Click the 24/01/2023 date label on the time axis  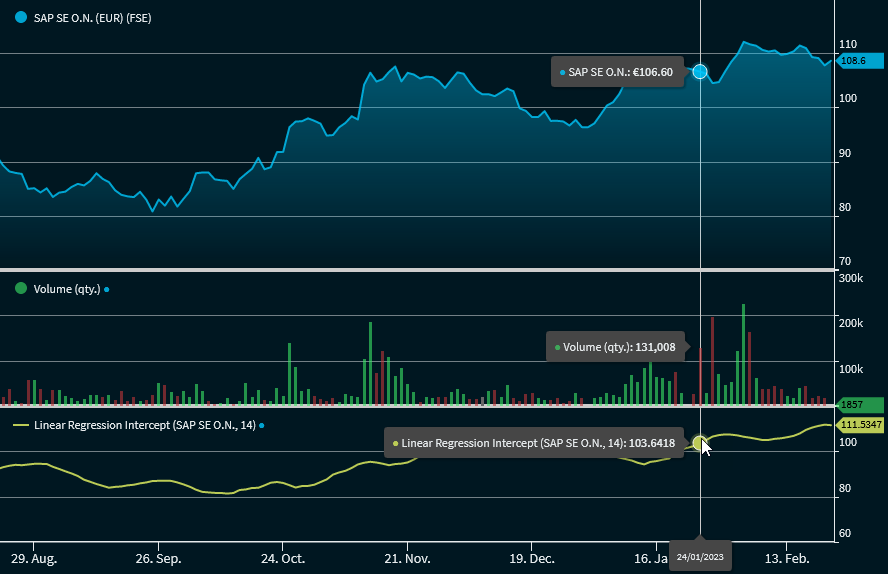click(x=700, y=556)
